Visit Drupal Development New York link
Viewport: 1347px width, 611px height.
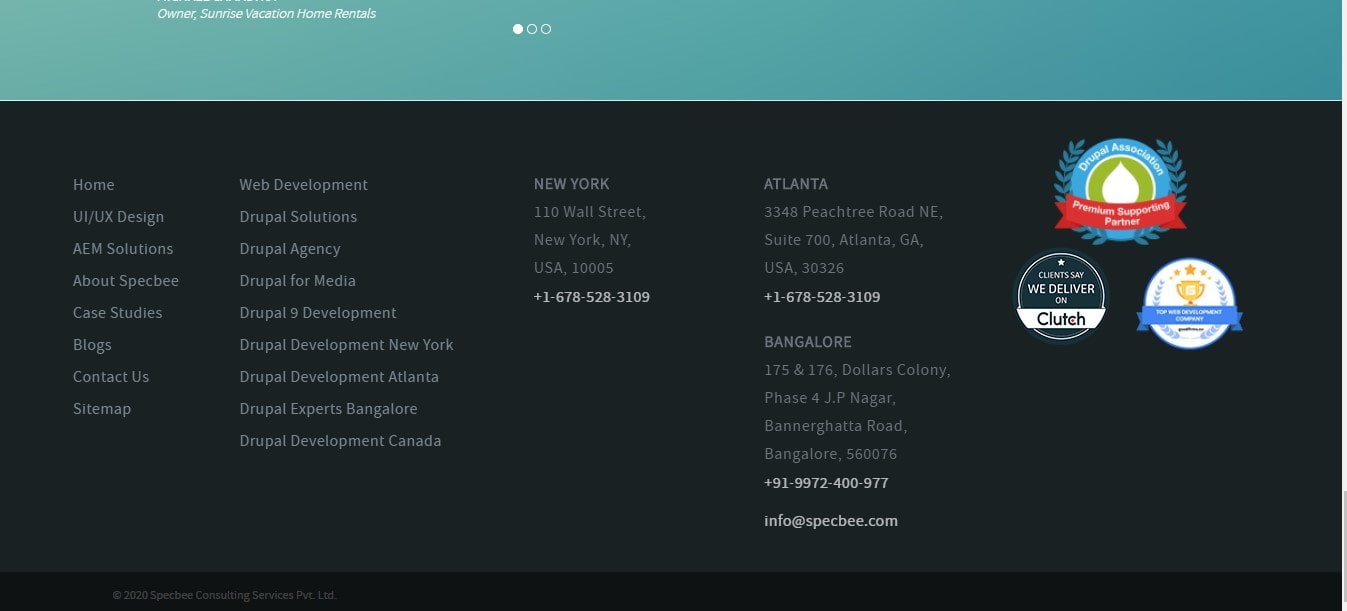(x=347, y=345)
